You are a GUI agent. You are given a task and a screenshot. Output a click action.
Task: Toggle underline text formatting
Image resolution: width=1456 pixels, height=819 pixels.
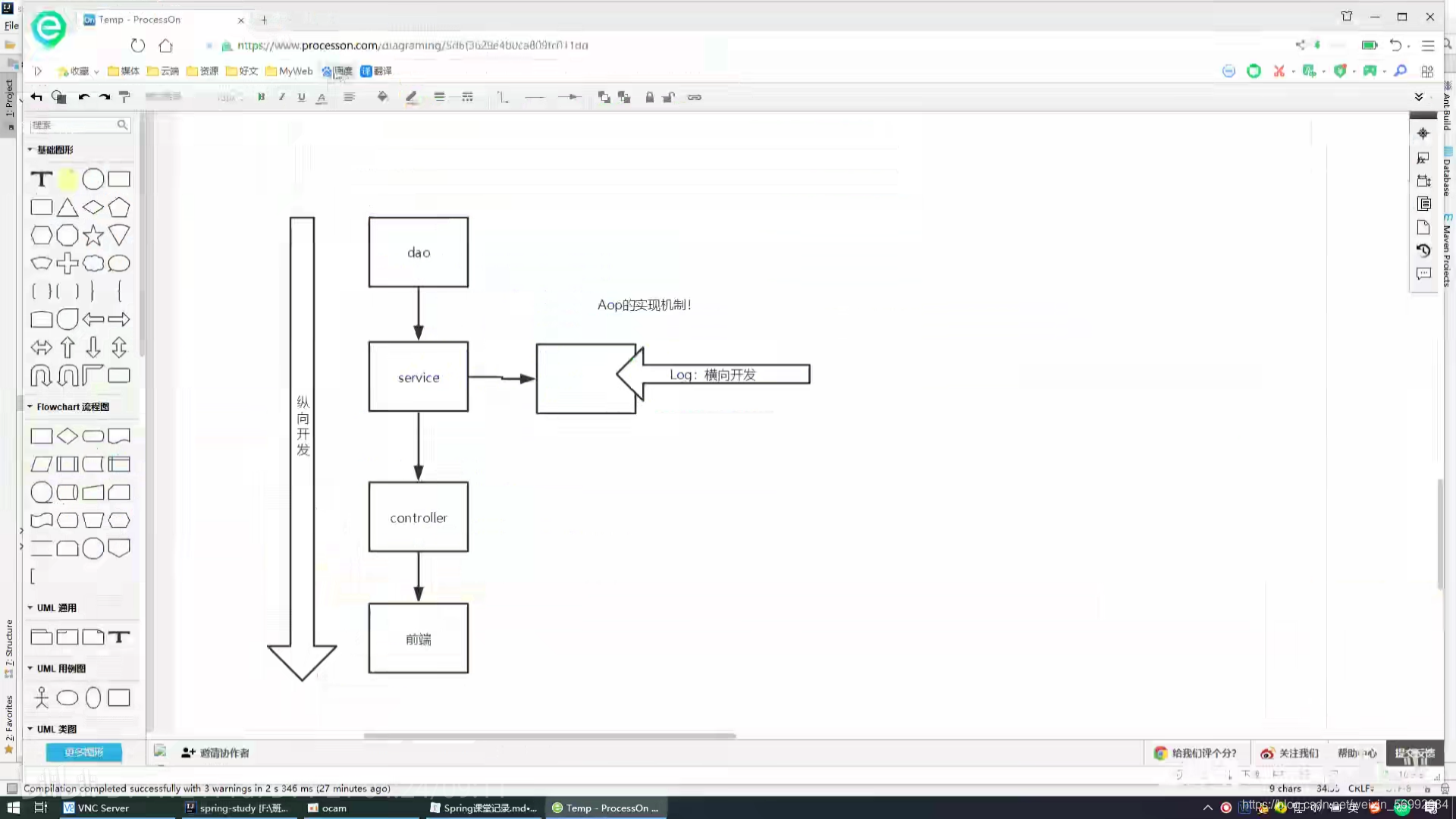pyautogui.click(x=301, y=97)
